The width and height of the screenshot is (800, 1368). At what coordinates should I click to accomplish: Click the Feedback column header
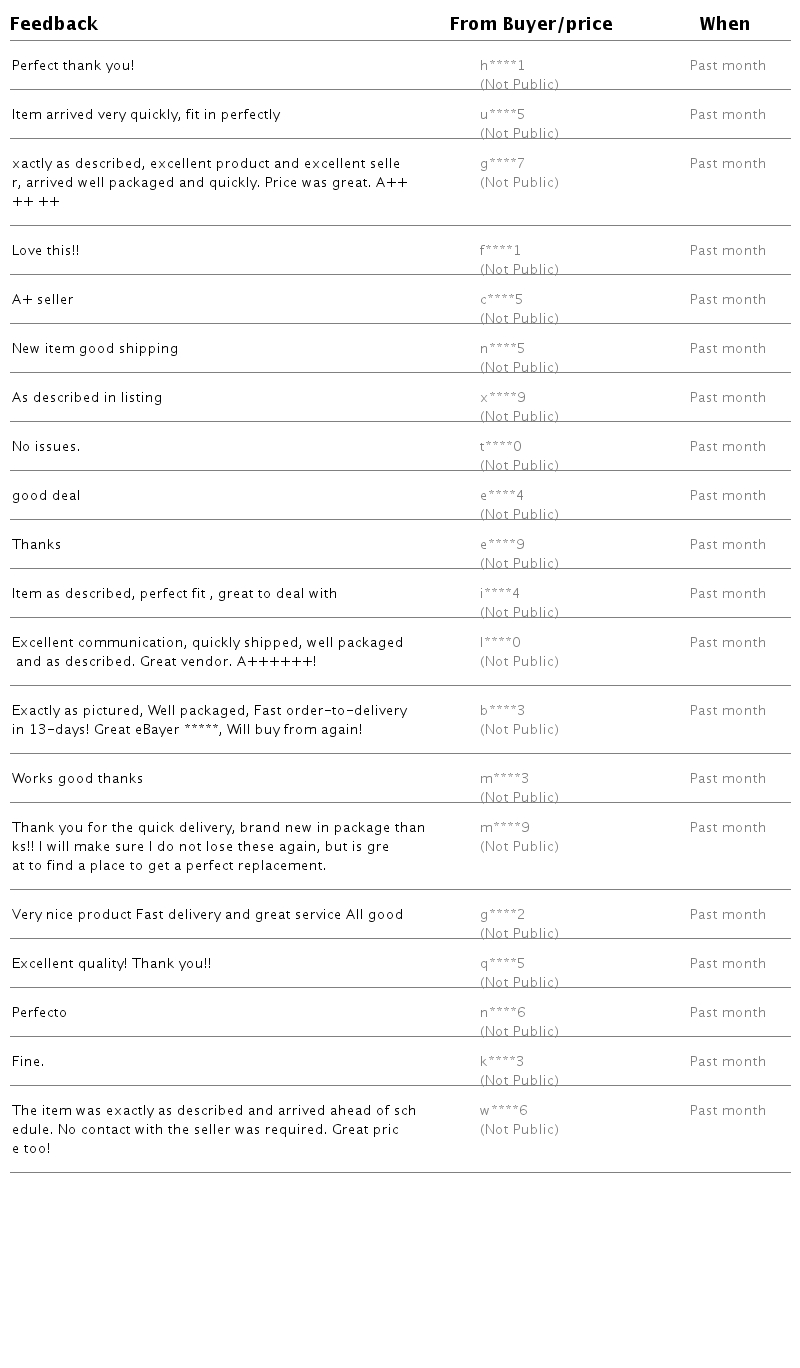click(54, 24)
